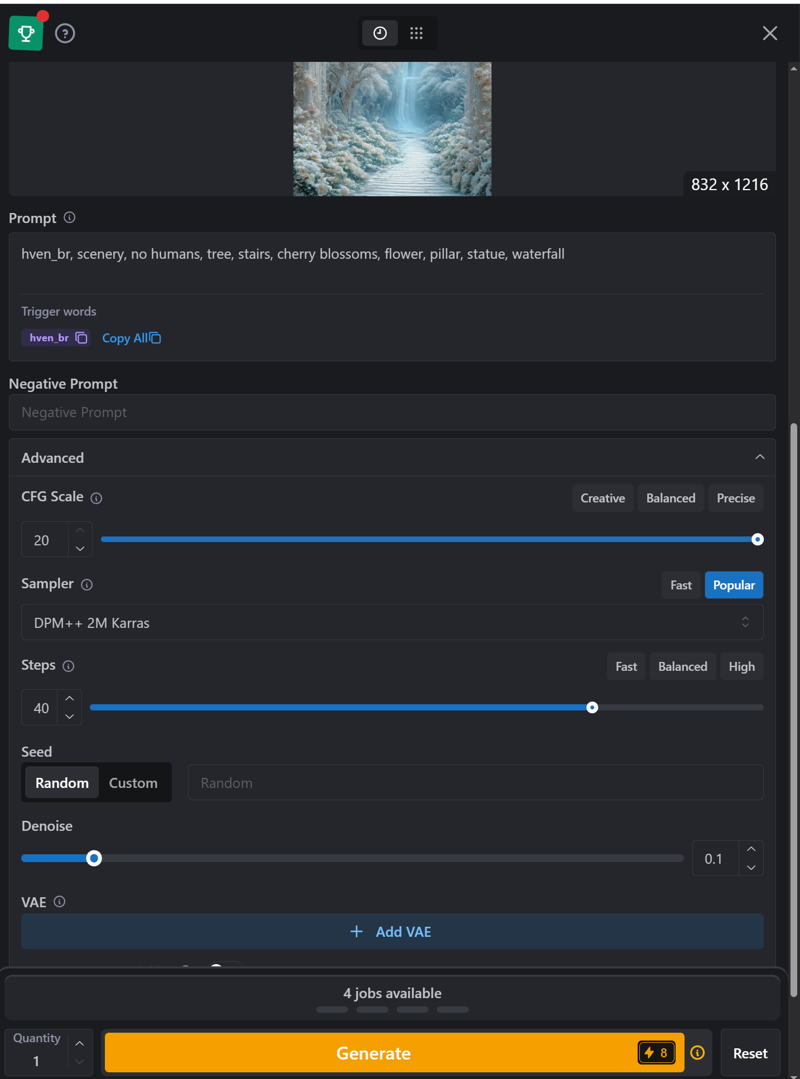Click the Denoise slider handle
This screenshot has width=800, height=1079.
[94, 858]
